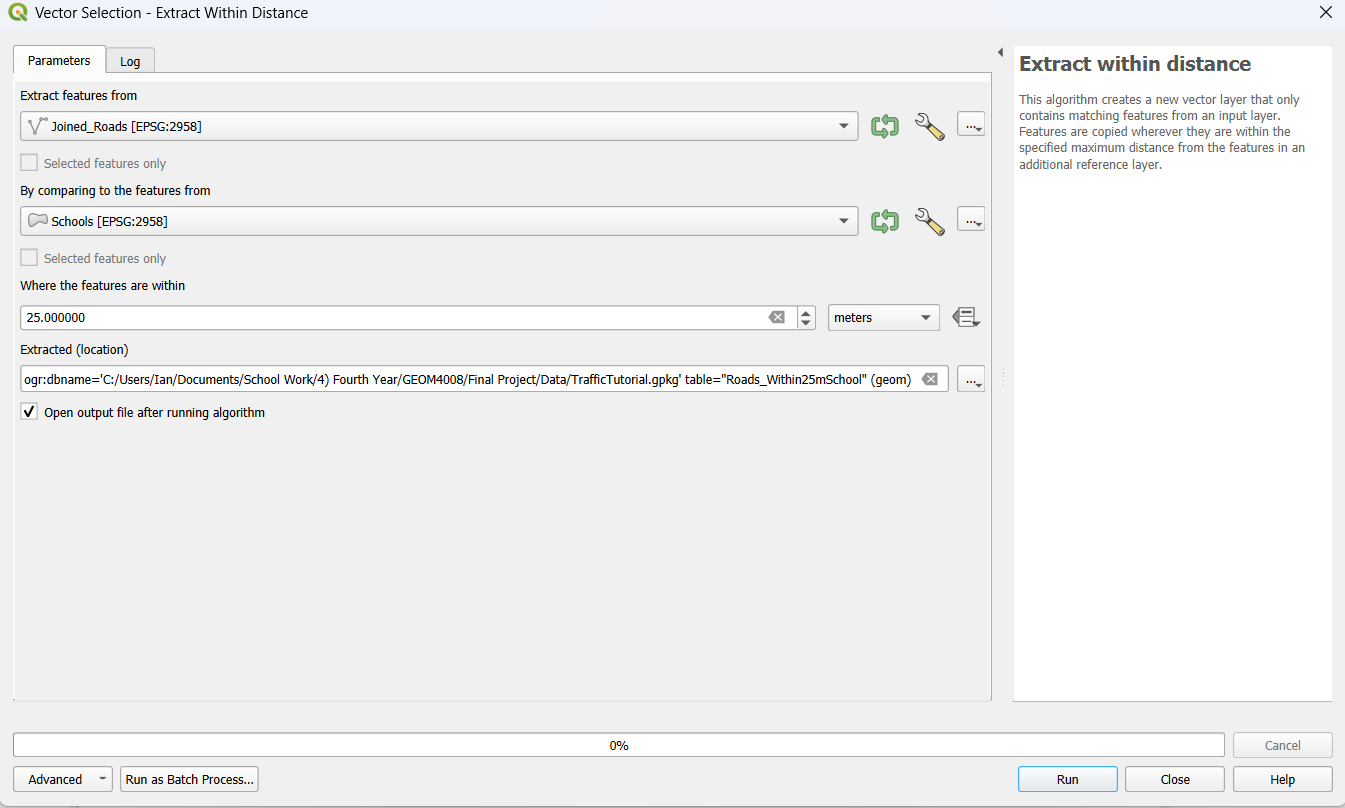Image resolution: width=1345 pixels, height=808 pixels.
Task: Click browse ellipsis button for Schools layer
Action: click(971, 220)
